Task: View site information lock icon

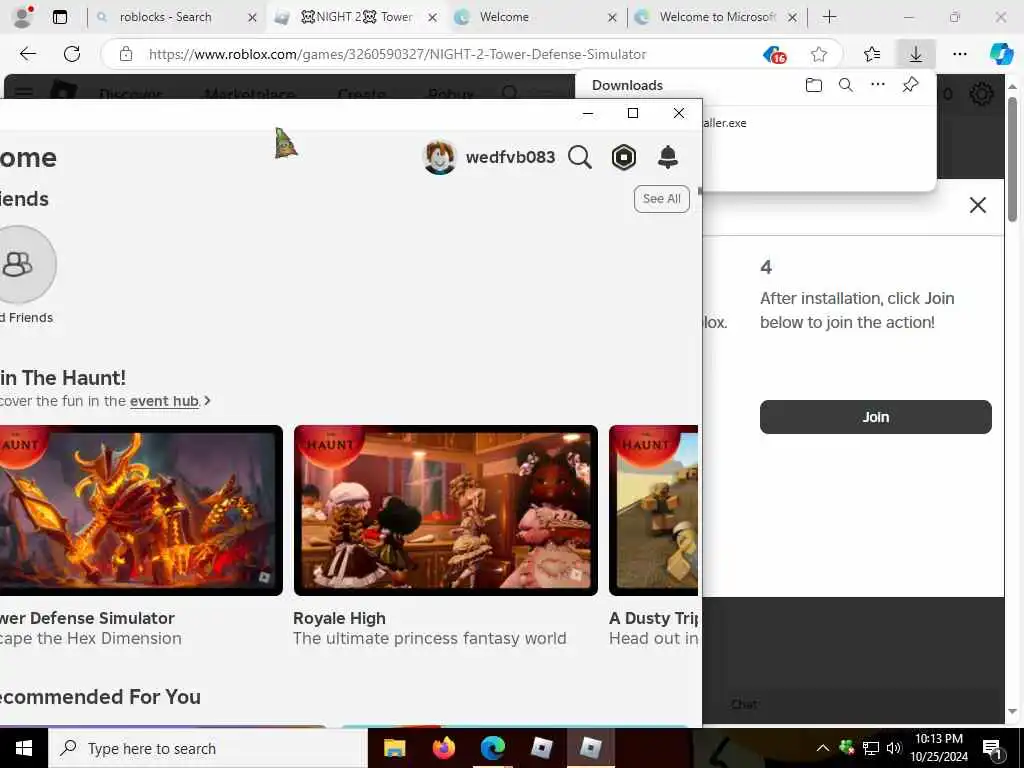Action: (126, 54)
